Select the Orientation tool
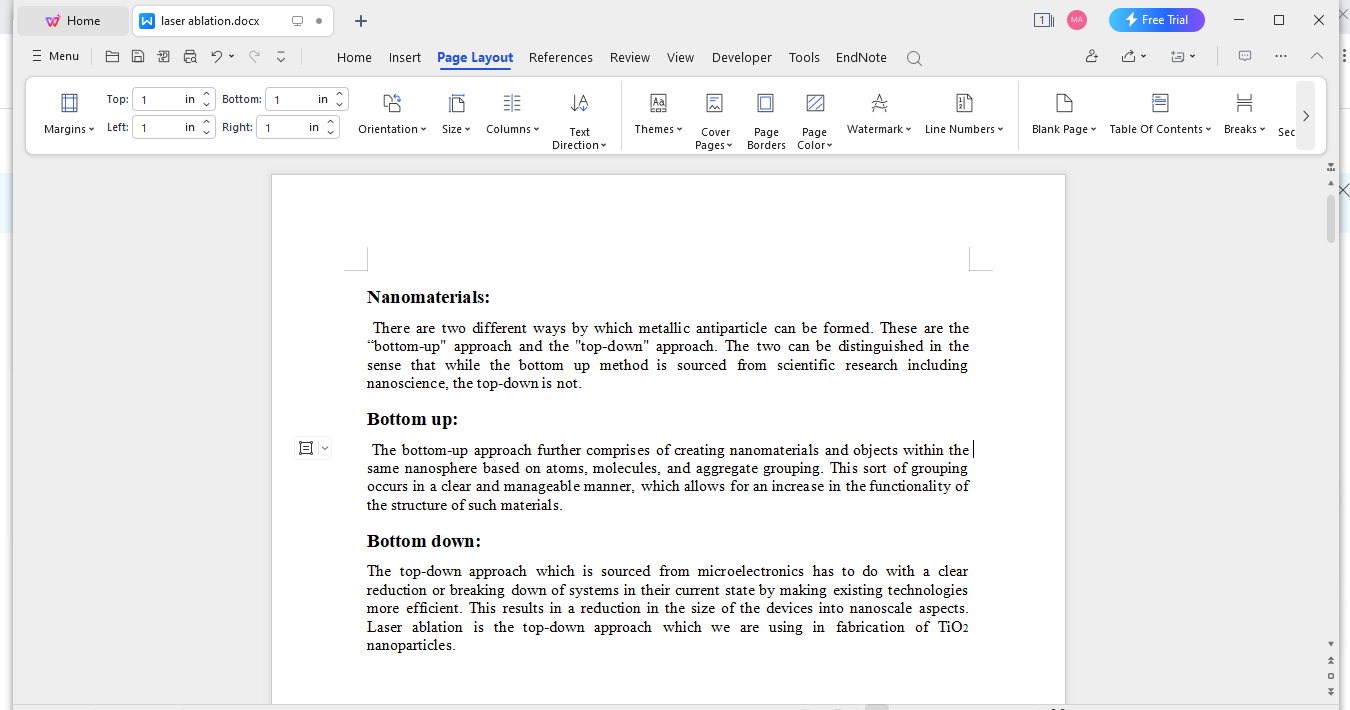This screenshot has height=710, width=1350. (x=391, y=113)
